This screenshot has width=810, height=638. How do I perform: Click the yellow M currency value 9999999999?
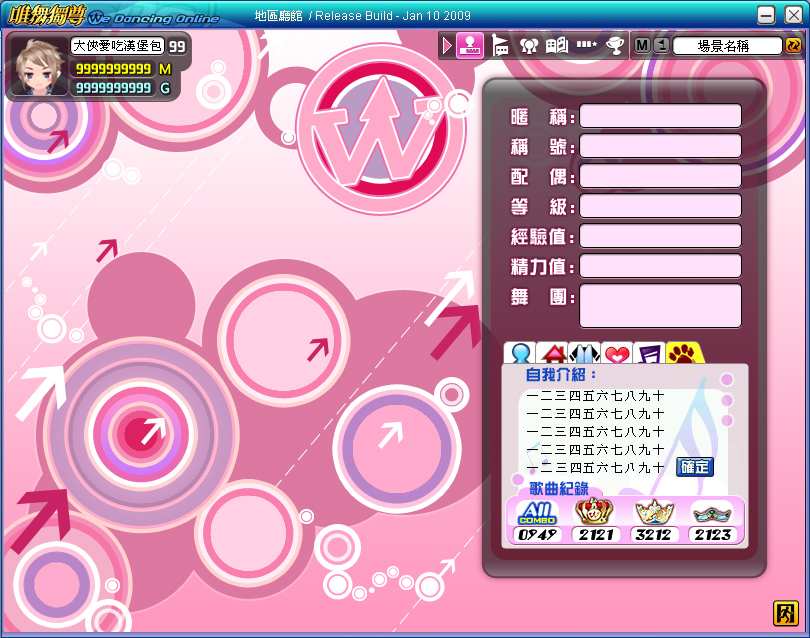(x=113, y=69)
